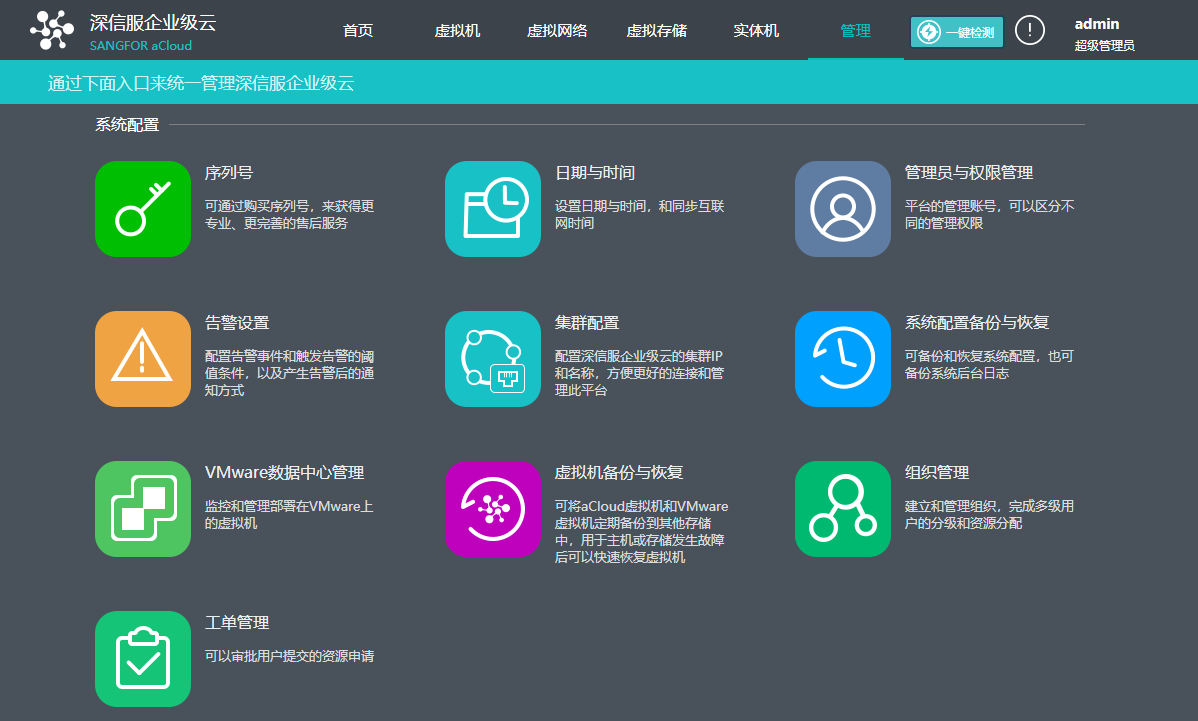Go to the 首页 tab
The width and height of the screenshot is (1198, 721).
(x=358, y=31)
